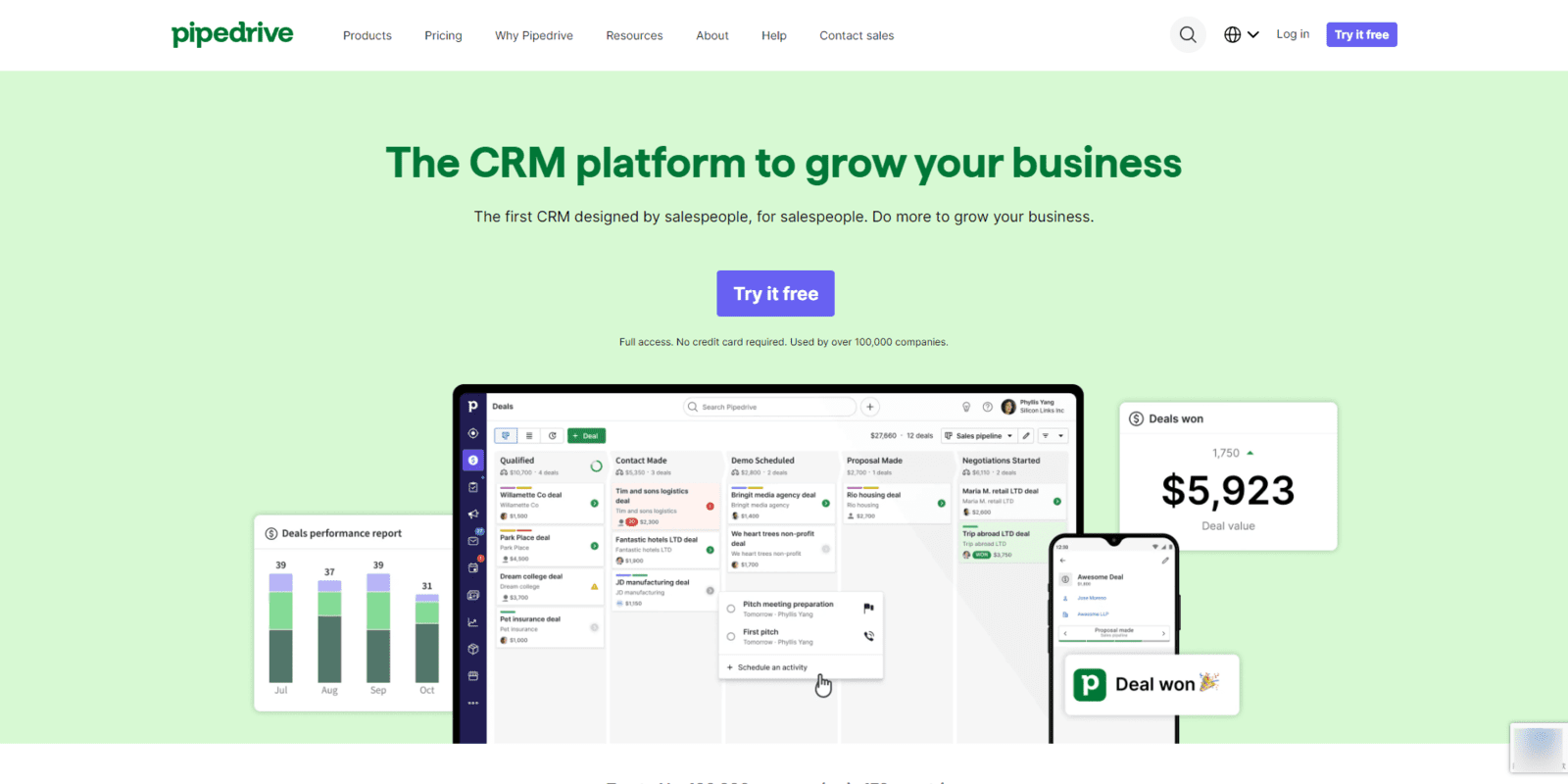Open the About menu
The image size is (1568, 784).
point(712,35)
